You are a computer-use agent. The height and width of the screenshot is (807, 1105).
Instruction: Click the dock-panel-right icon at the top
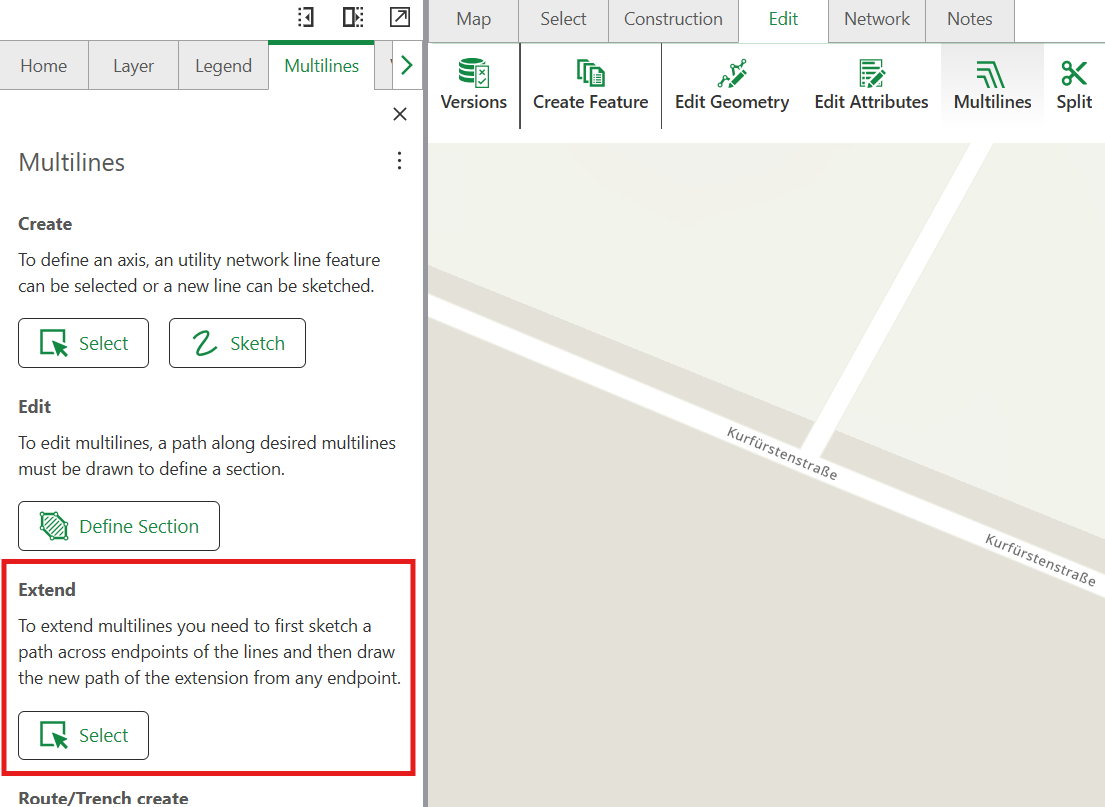coord(351,17)
